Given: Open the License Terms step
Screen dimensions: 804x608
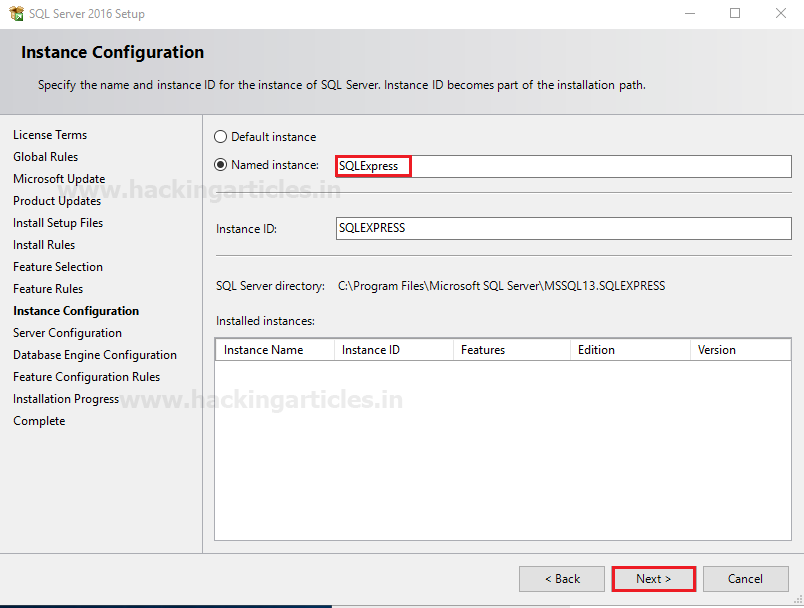Looking at the screenshot, I should 50,135.
